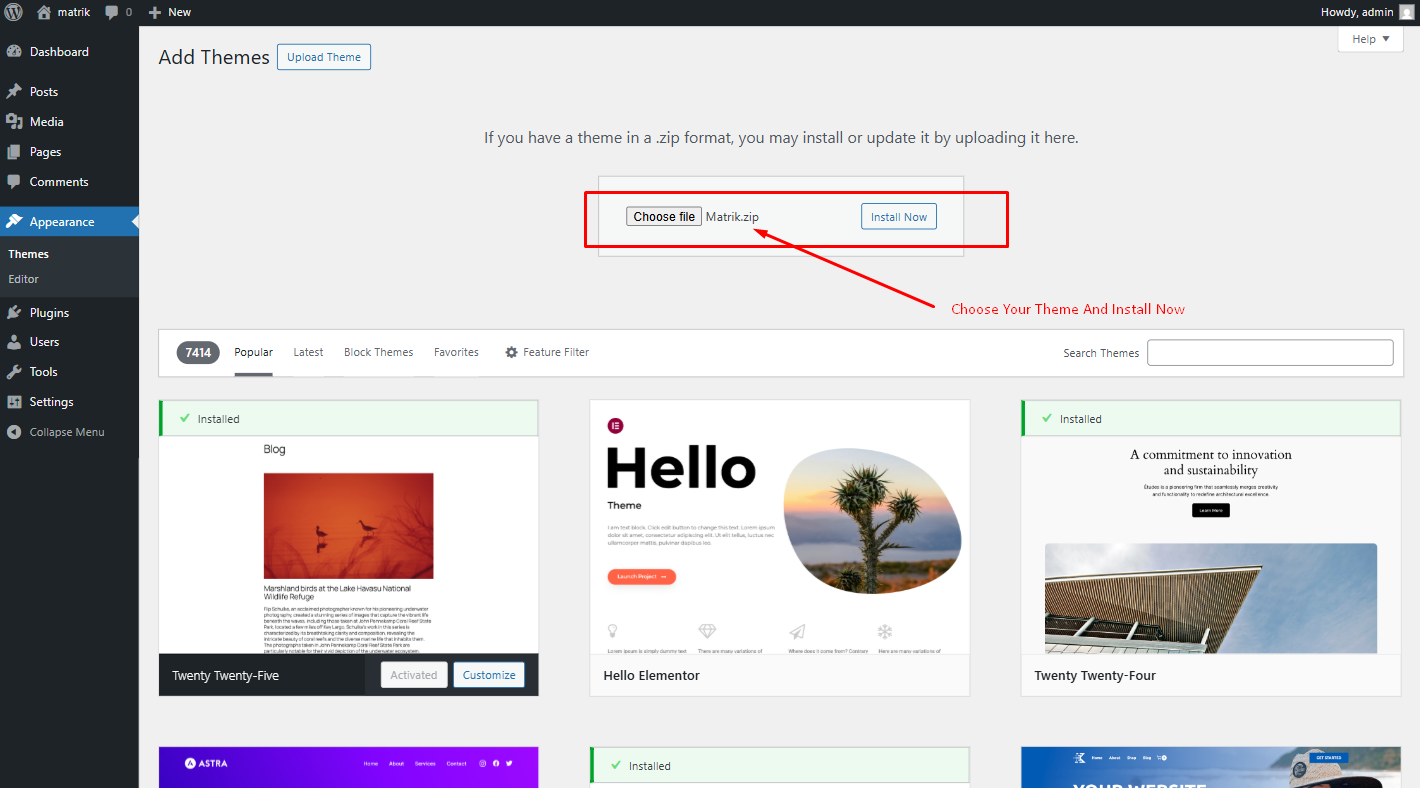The width and height of the screenshot is (1420, 788).
Task: Click the Feature Filter gear icon
Action: (512, 352)
